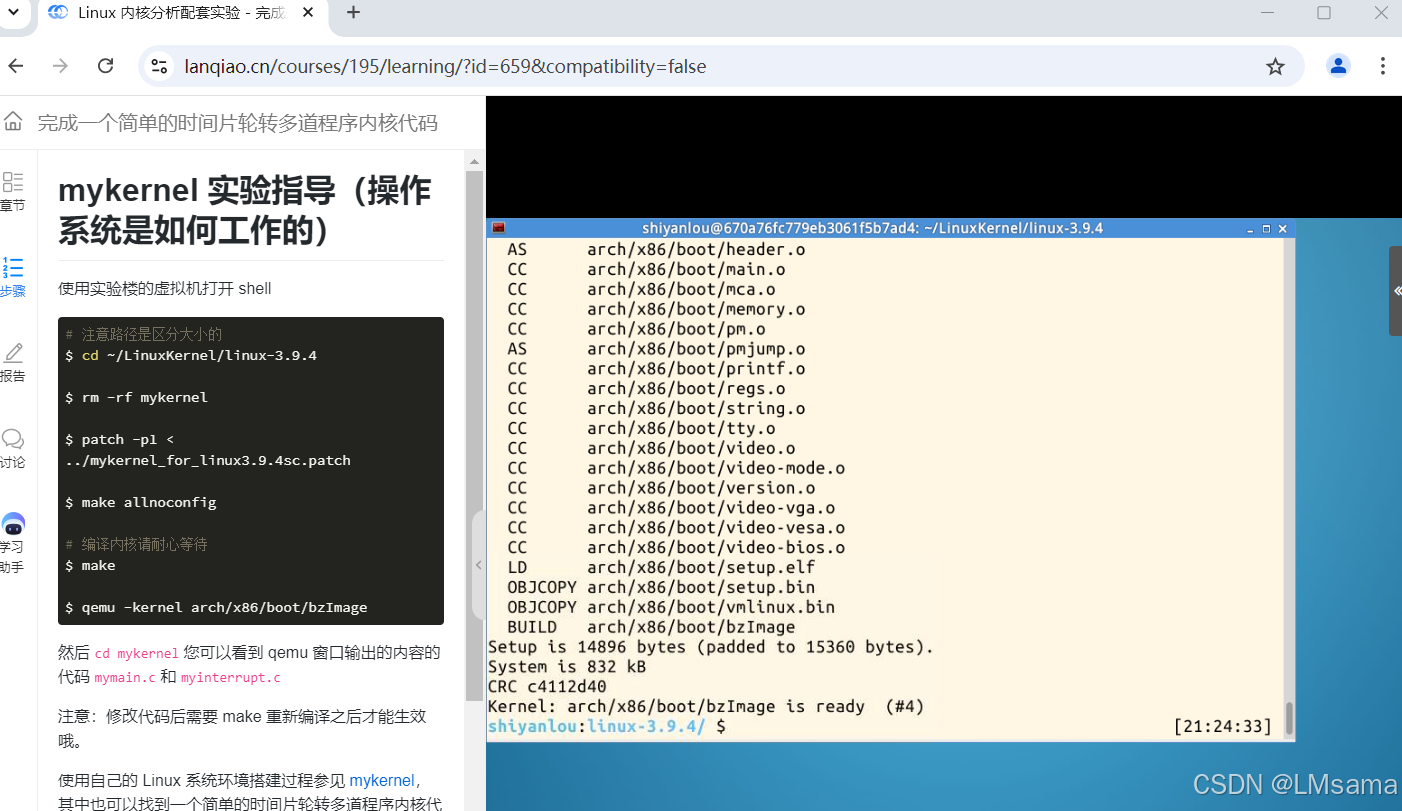1402x811 pixels.
Task: Go to the course home icon
Action: point(13,122)
